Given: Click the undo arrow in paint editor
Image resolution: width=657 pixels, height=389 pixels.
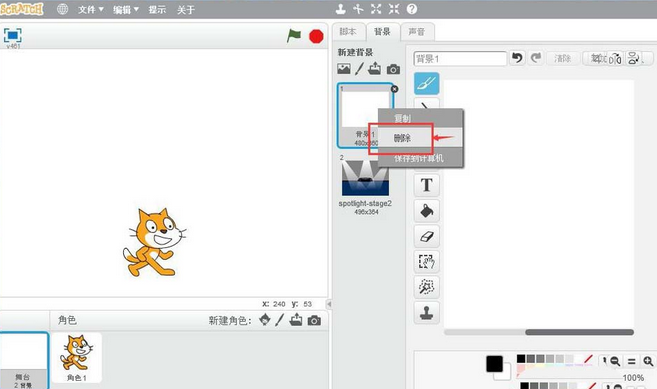Looking at the screenshot, I should pyautogui.click(x=517, y=58).
